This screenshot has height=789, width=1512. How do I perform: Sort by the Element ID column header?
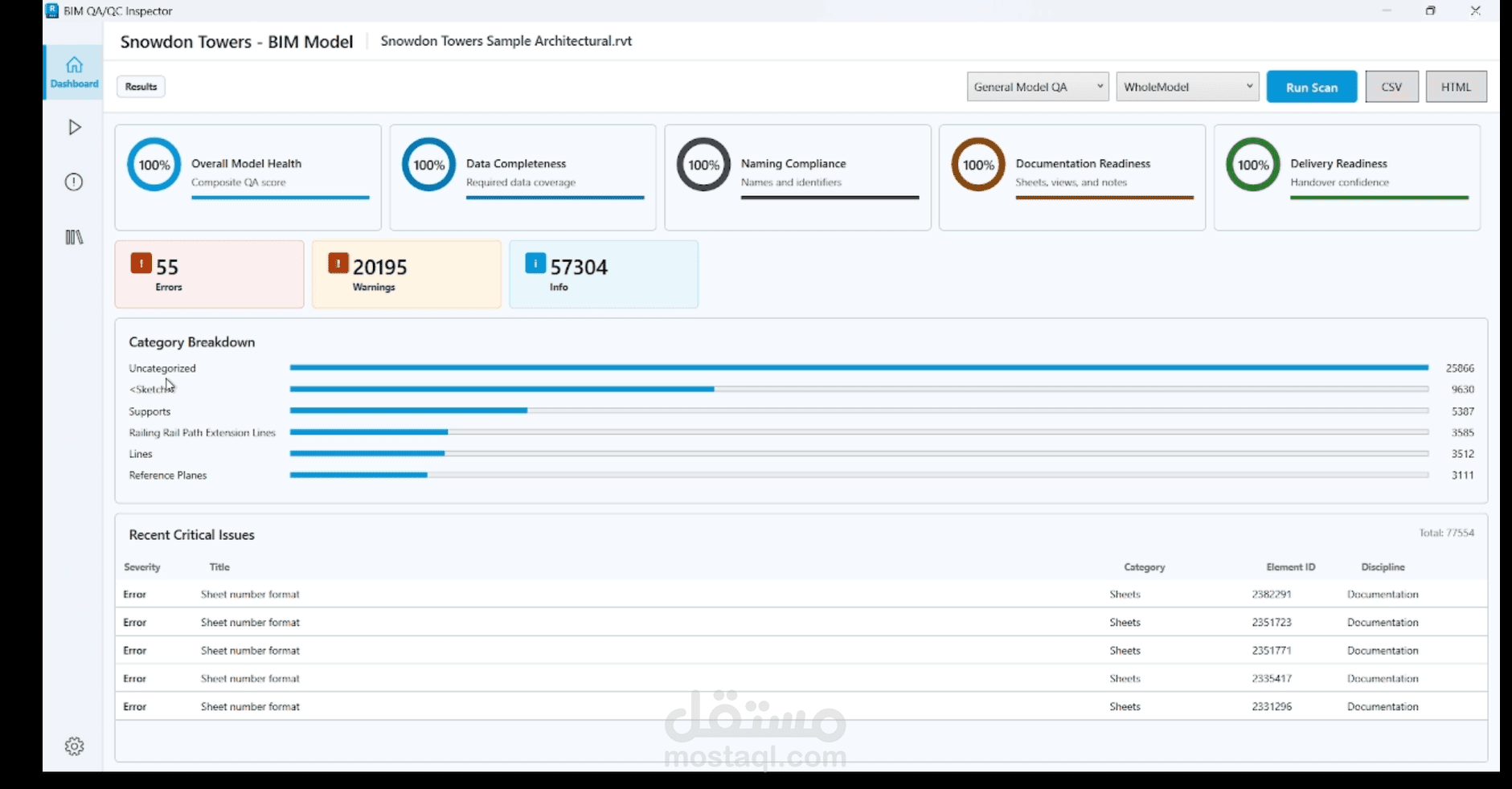[x=1291, y=567]
